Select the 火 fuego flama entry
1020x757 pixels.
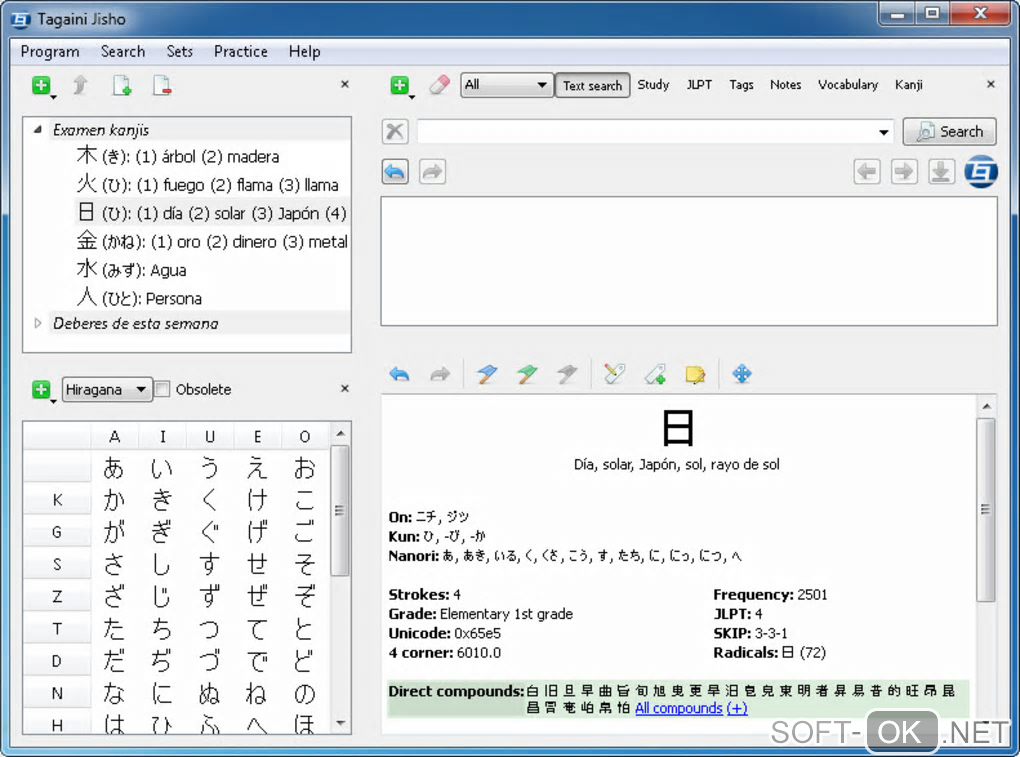tap(208, 185)
